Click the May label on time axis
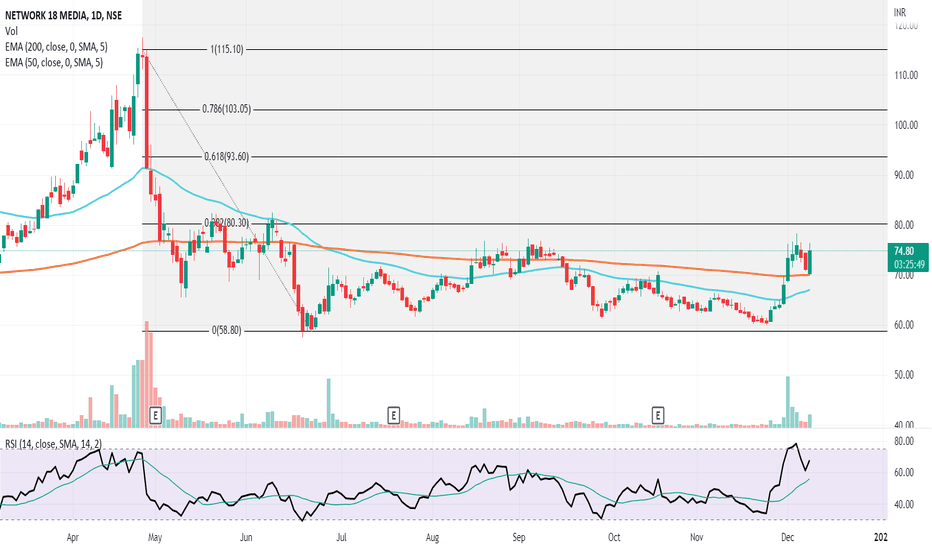Screen dimensions: 932x550 coord(155,538)
